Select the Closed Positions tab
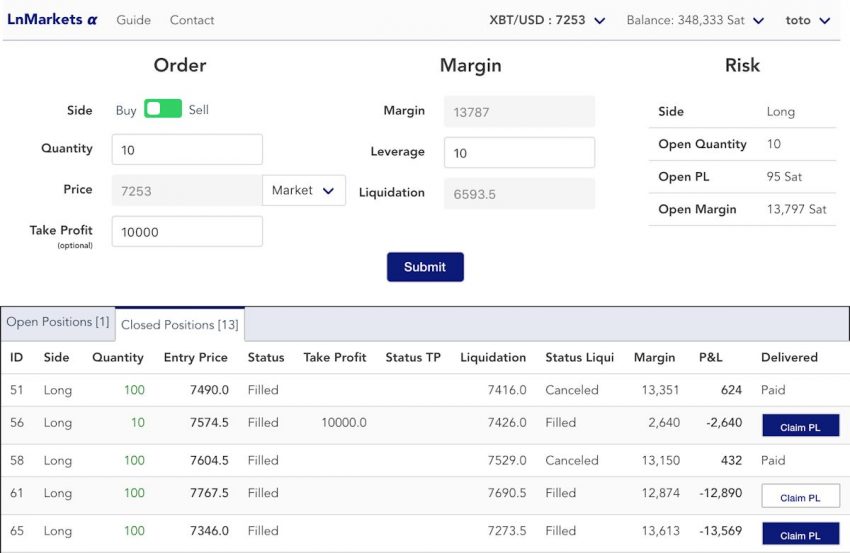The image size is (850, 553). 179,325
